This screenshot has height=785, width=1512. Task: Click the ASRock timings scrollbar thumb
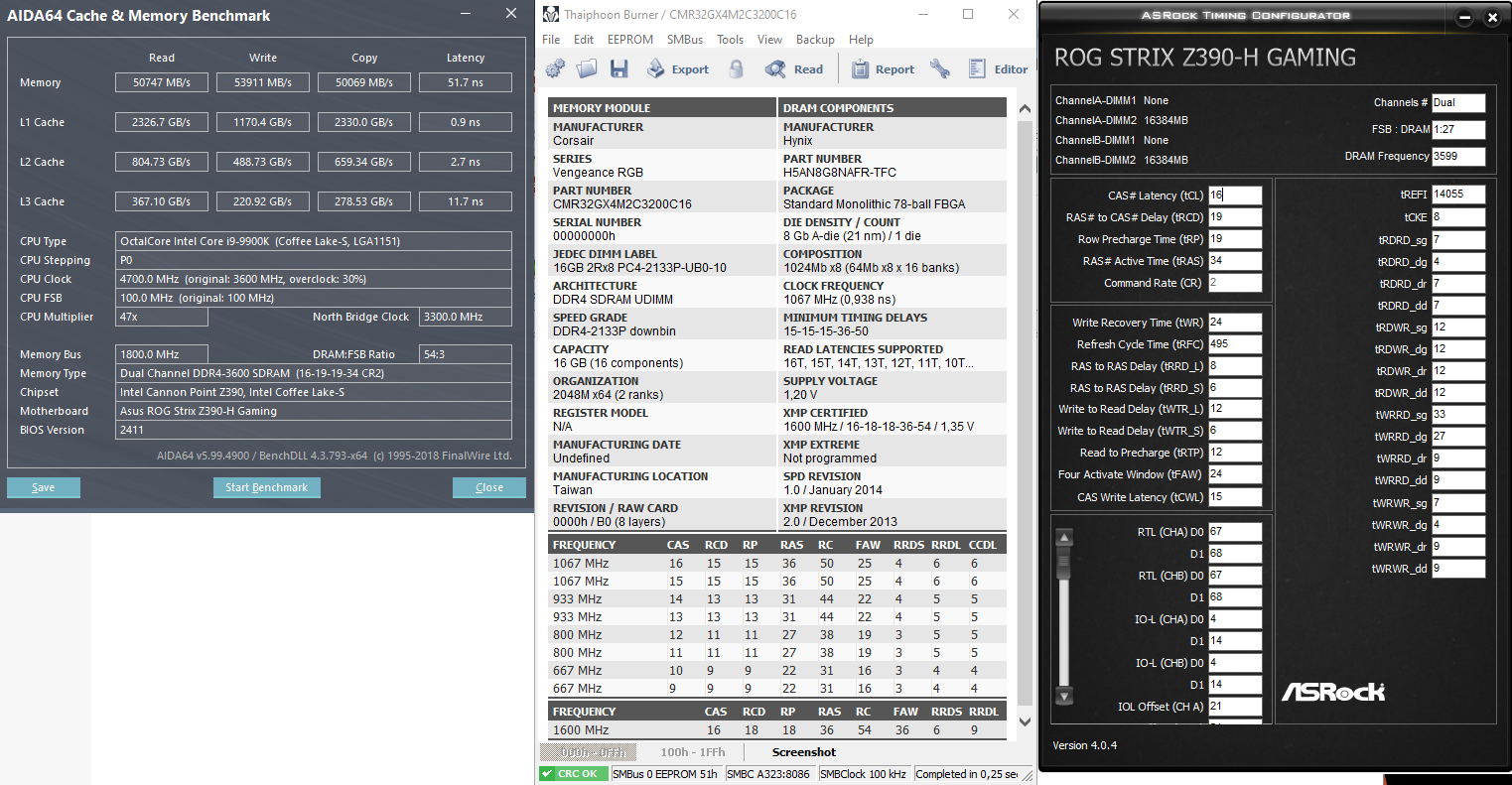[x=1064, y=563]
